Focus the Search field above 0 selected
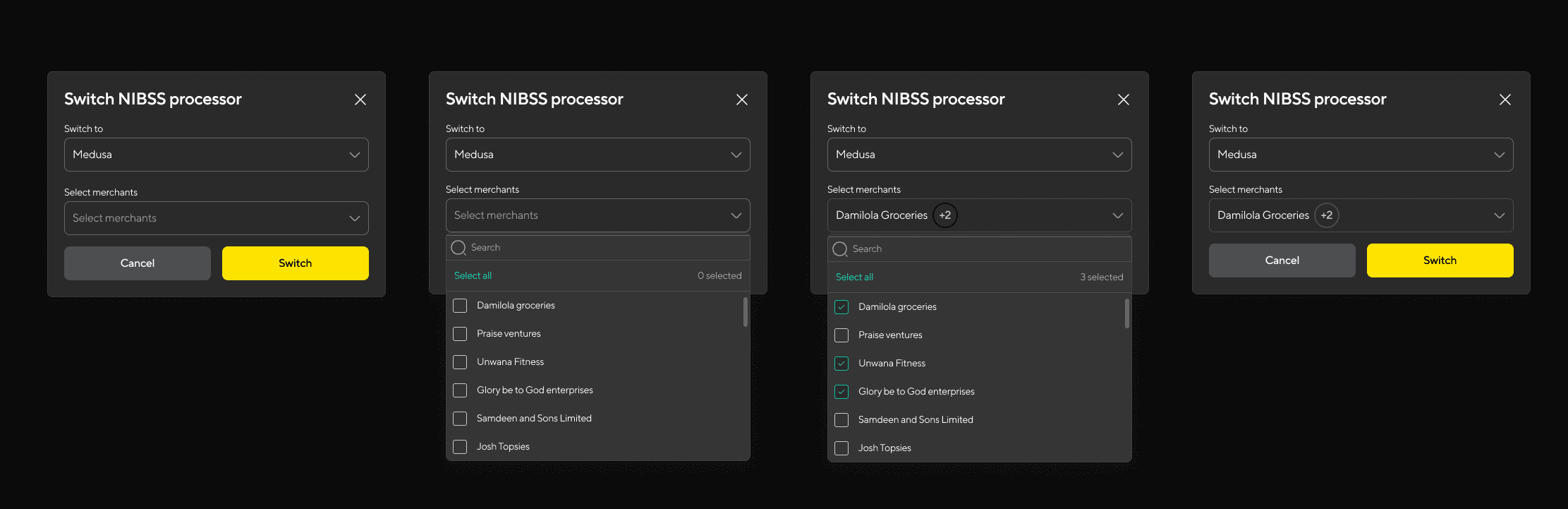 [598, 248]
